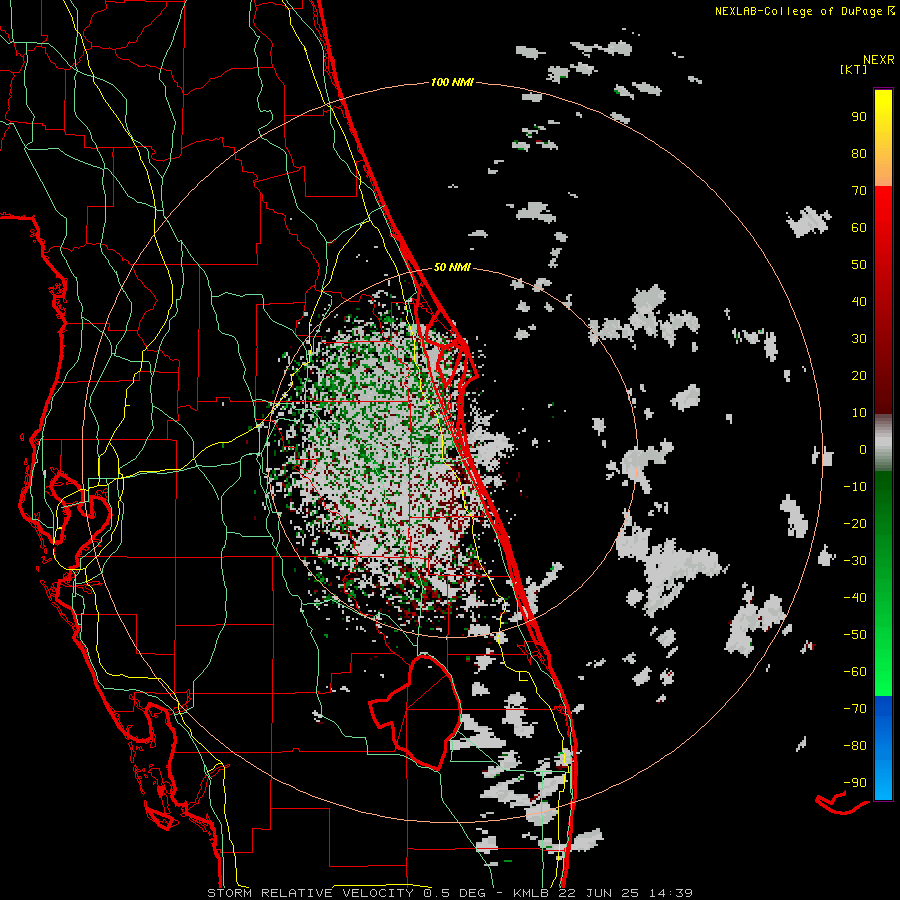The height and width of the screenshot is (900, 900).
Task: Click the -50 scale value
Action: (855, 635)
